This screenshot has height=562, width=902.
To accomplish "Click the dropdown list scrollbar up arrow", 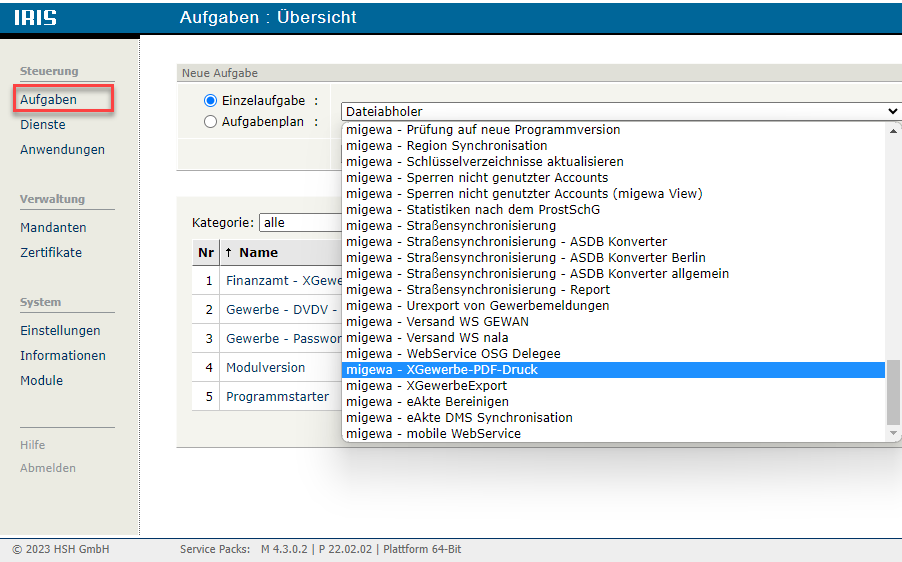I will coord(894,130).
